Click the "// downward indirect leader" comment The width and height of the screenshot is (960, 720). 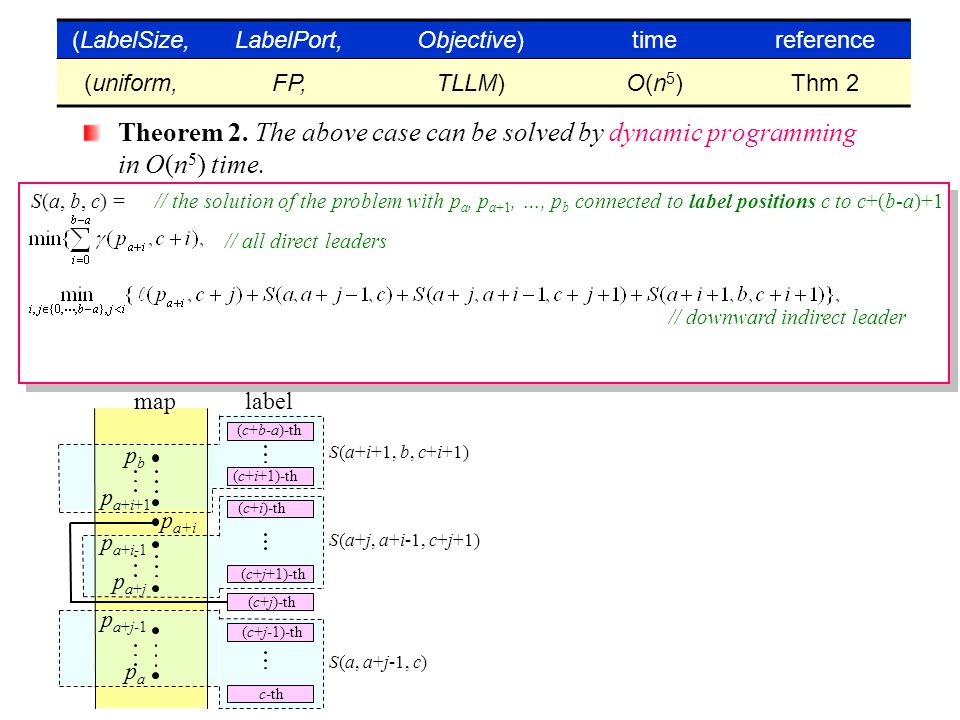(787, 317)
